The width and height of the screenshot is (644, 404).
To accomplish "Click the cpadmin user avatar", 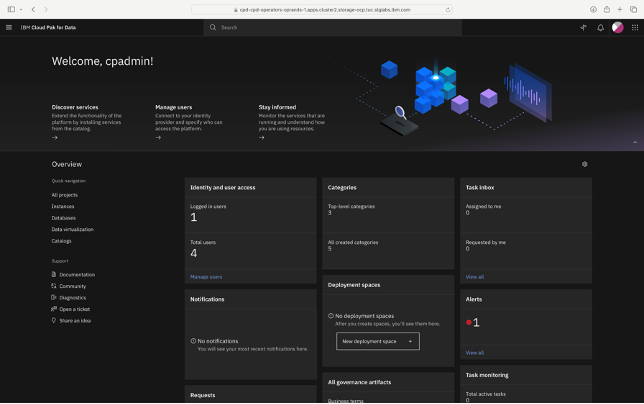I will (617, 27).
